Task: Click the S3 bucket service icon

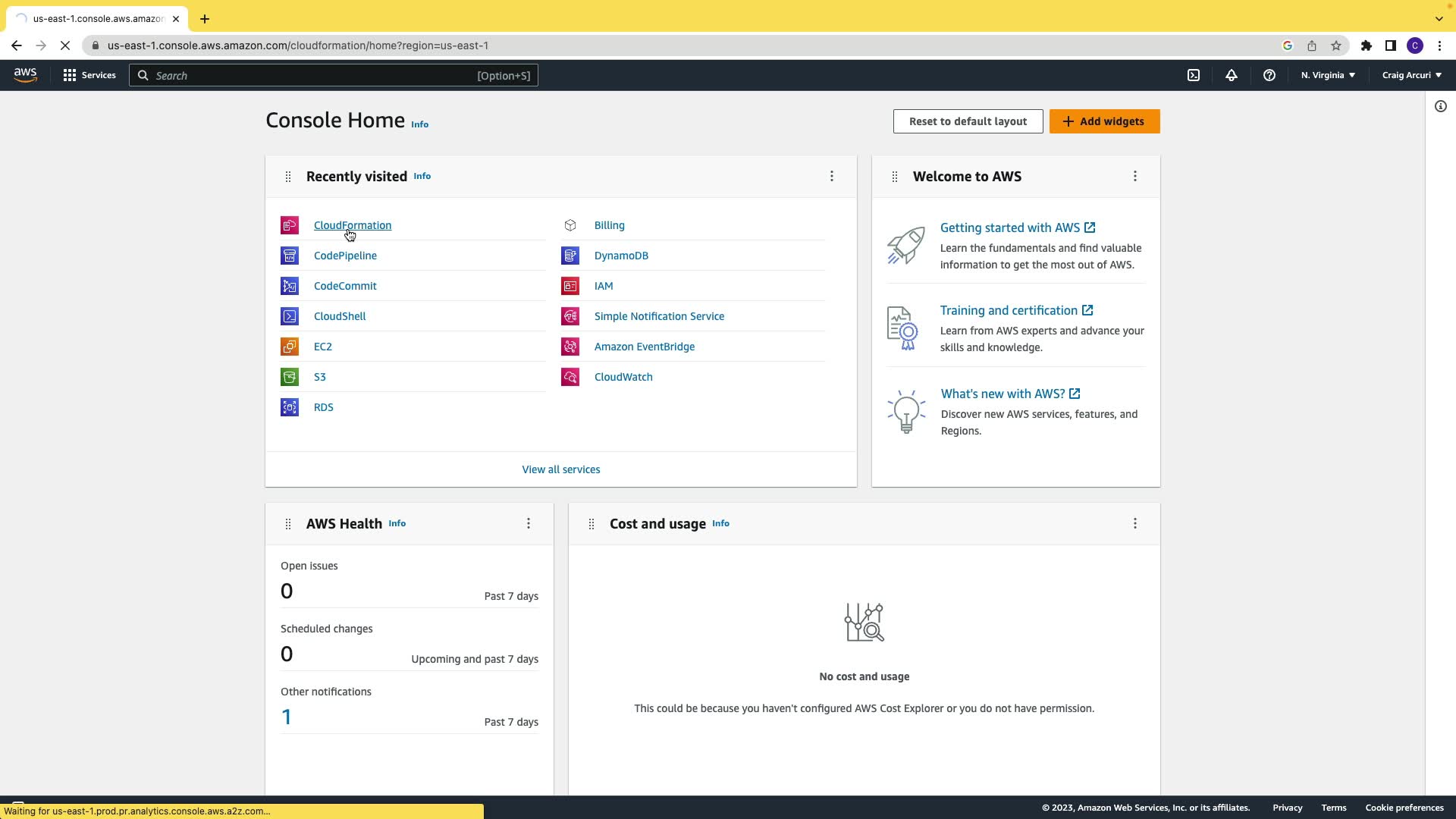Action: [x=290, y=377]
